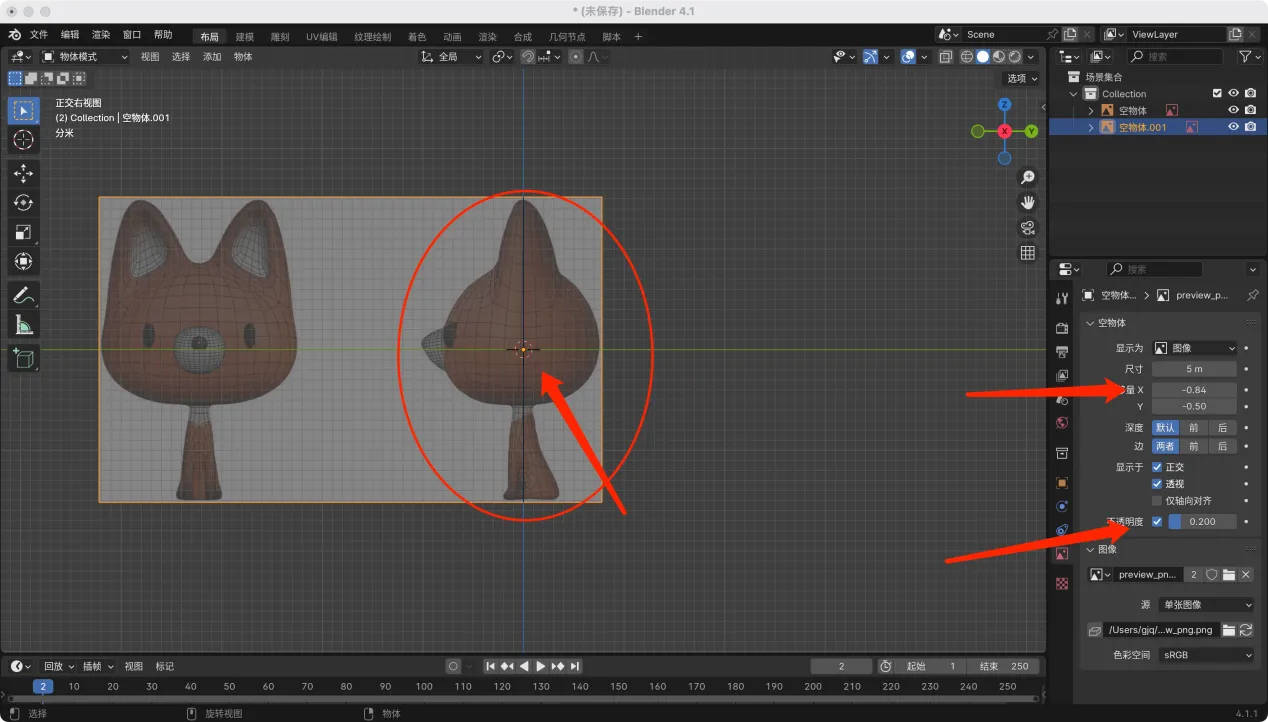Uncheck the 透视 display checkbox
1268x722 pixels.
point(1157,484)
